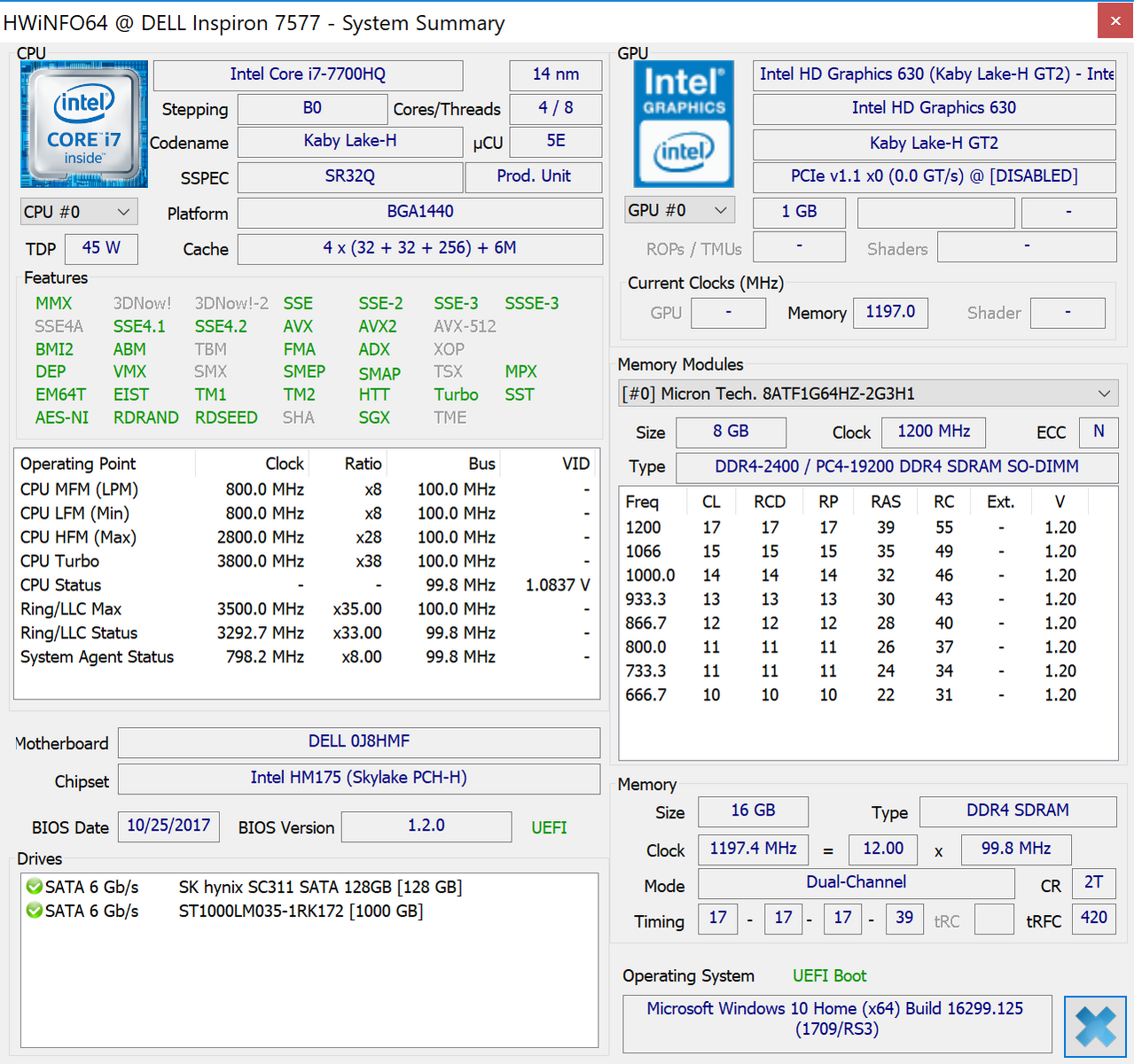Click the ECC N field
This screenshot has height=1064, width=1134.
pyautogui.click(x=1099, y=432)
